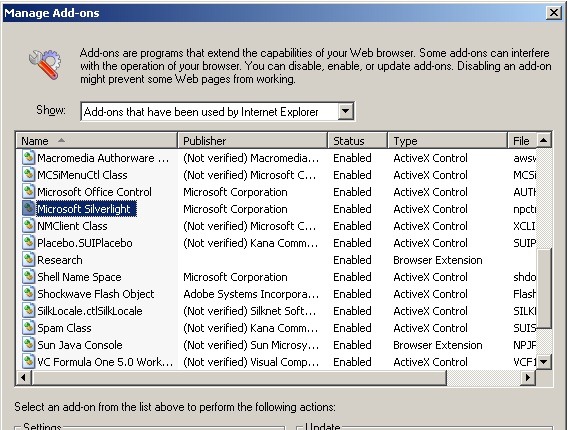Sort add-ons by Publisher column

click(x=252, y=141)
